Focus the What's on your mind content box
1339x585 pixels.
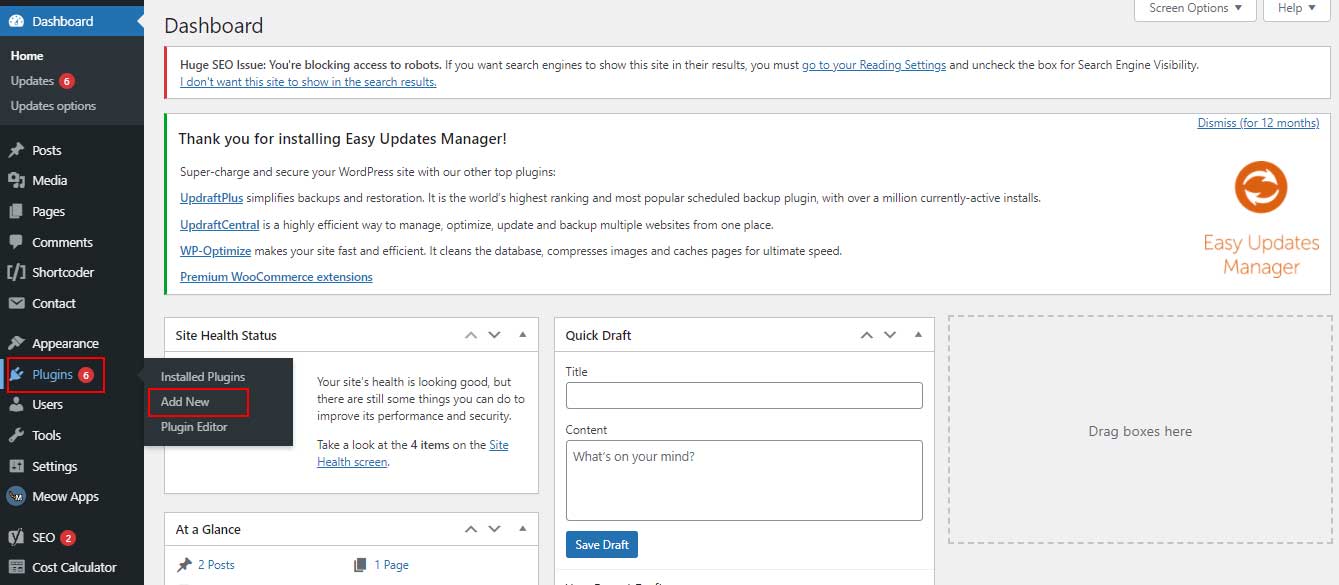pos(744,481)
